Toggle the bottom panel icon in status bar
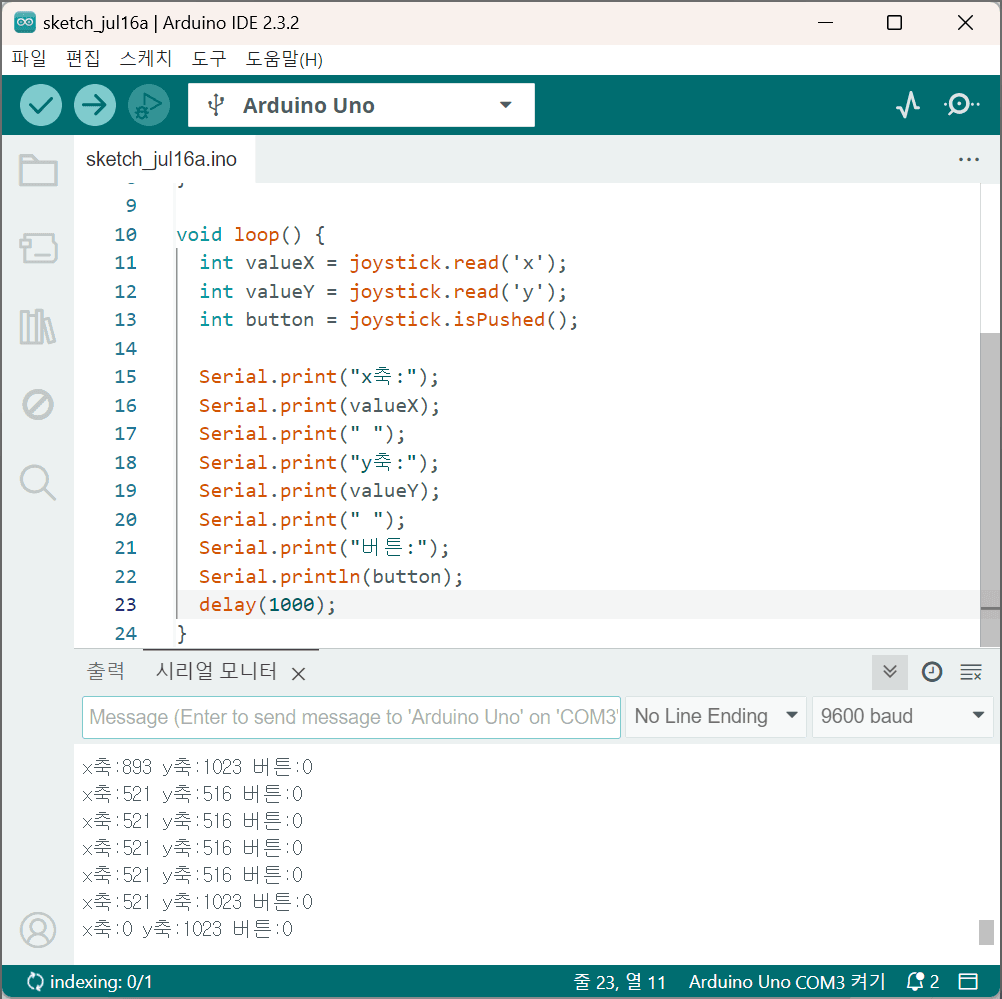This screenshot has width=1002, height=999. click(x=968, y=981)
